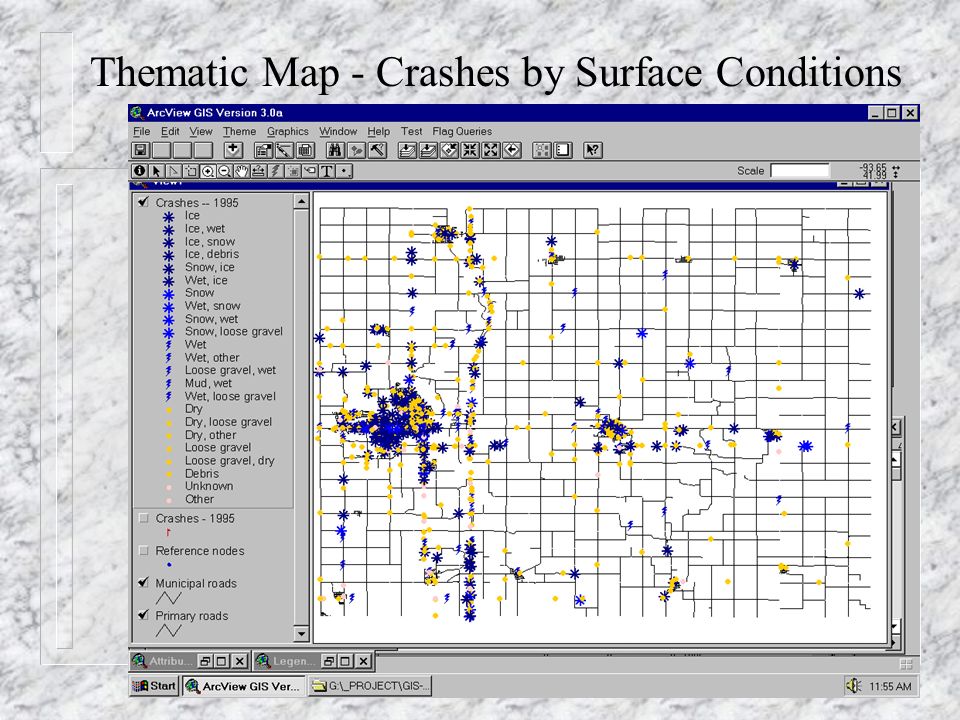The width and height of the screenshot is (960, 720).
Task: Select the Text T tool
Action: click(x=327, y=171)
